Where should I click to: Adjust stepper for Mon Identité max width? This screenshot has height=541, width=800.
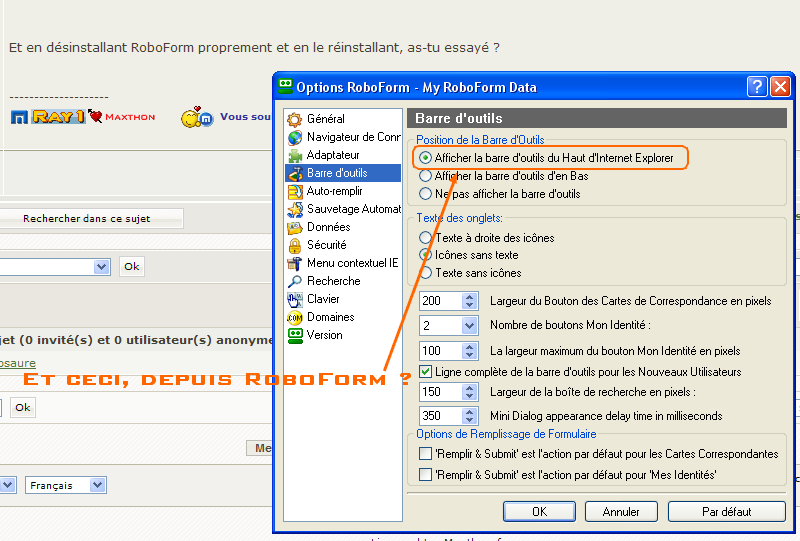coord(469,351)
